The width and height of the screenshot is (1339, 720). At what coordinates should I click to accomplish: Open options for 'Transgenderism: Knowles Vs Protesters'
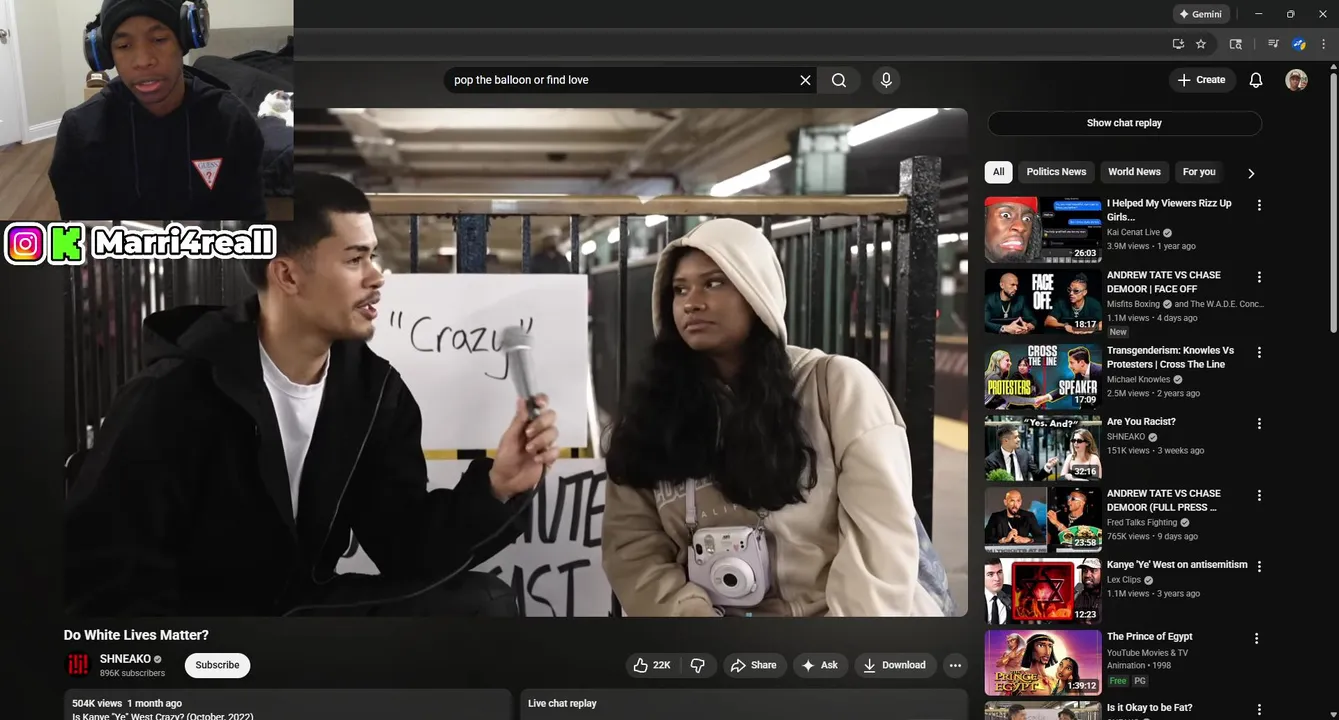[x=1259, y=352]
